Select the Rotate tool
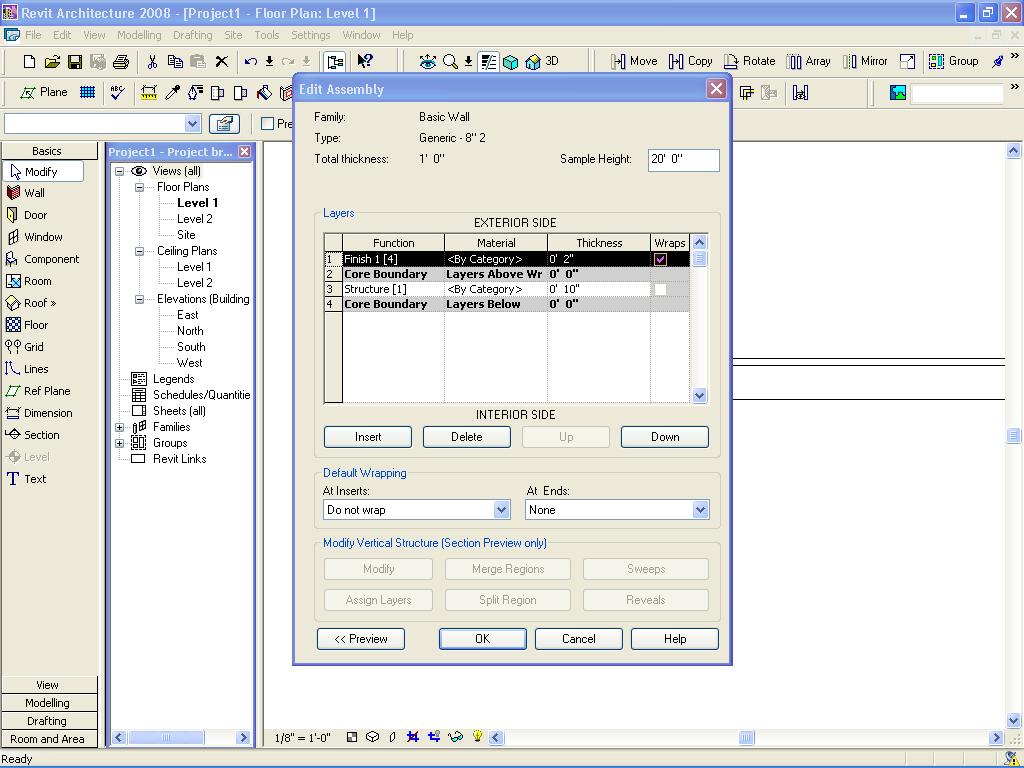 click(750, 61)
